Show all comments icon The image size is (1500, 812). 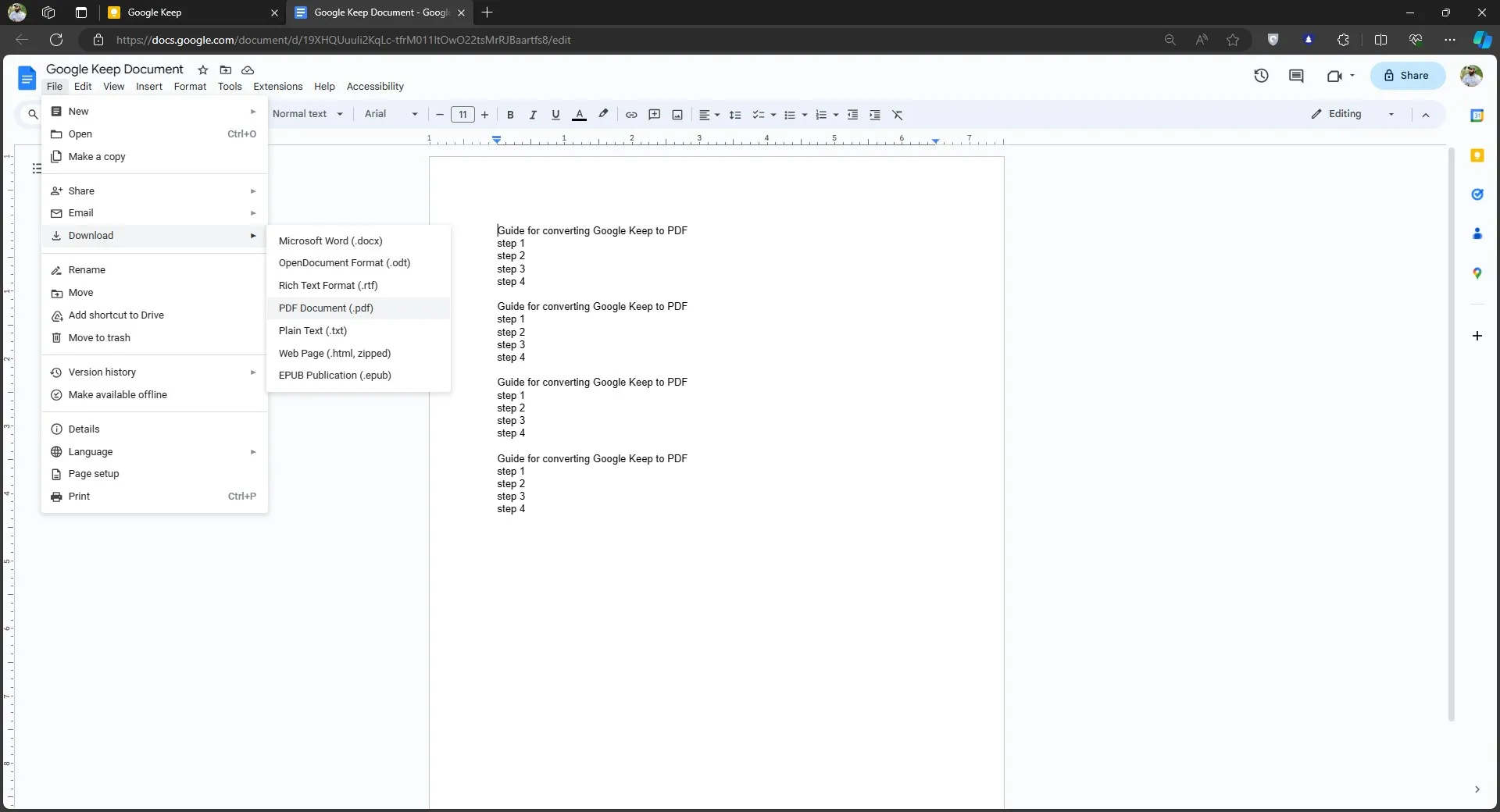tap(1296, 76)
